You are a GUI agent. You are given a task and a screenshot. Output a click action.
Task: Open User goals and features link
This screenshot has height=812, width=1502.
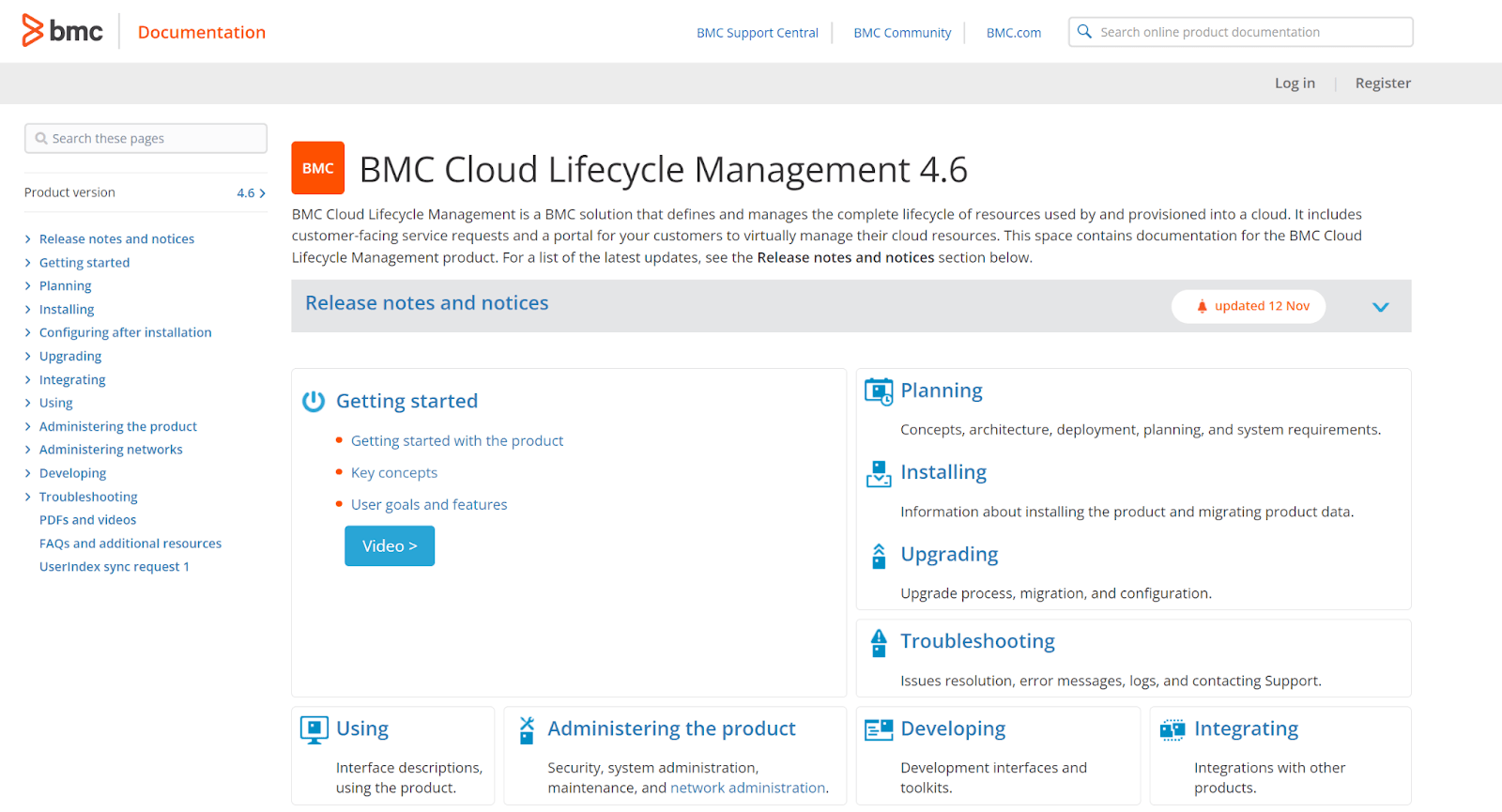click(429, 505)
